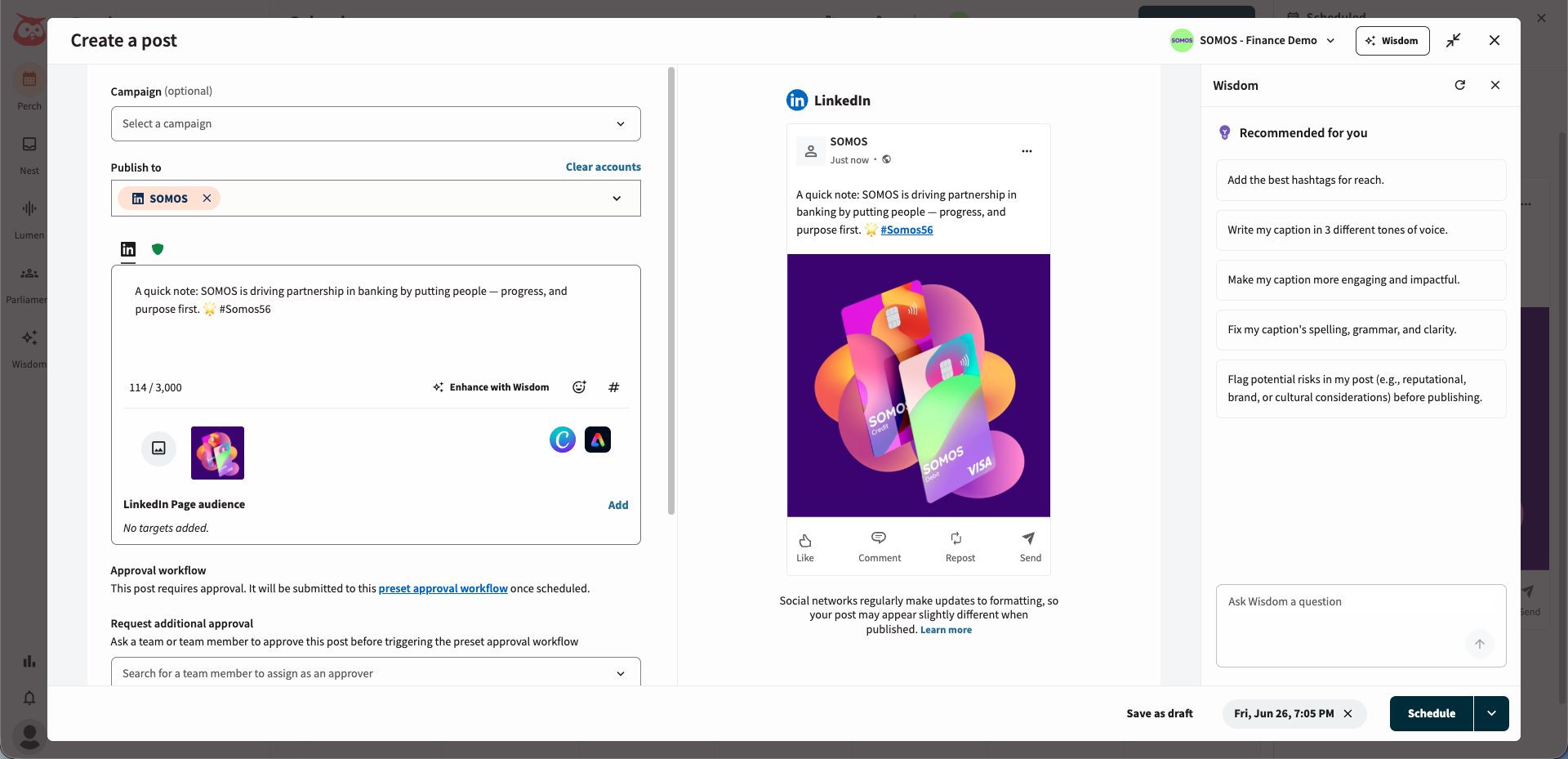Open the Fri, Jun 26, 7:05 PM date picker
This screenshot has width=1568, height=759.
1284,713
